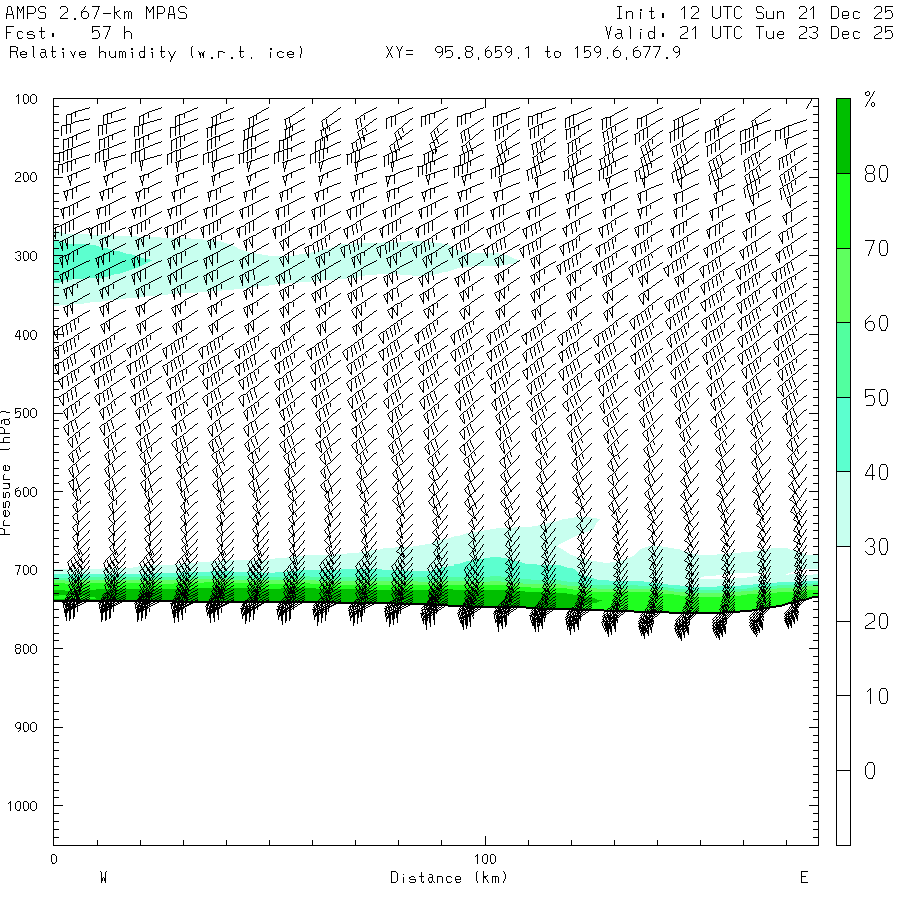Click the pale mint colorbar segment between 30 and 40
The width and height of the screenshot is (900, 900).
pos(843,509)
